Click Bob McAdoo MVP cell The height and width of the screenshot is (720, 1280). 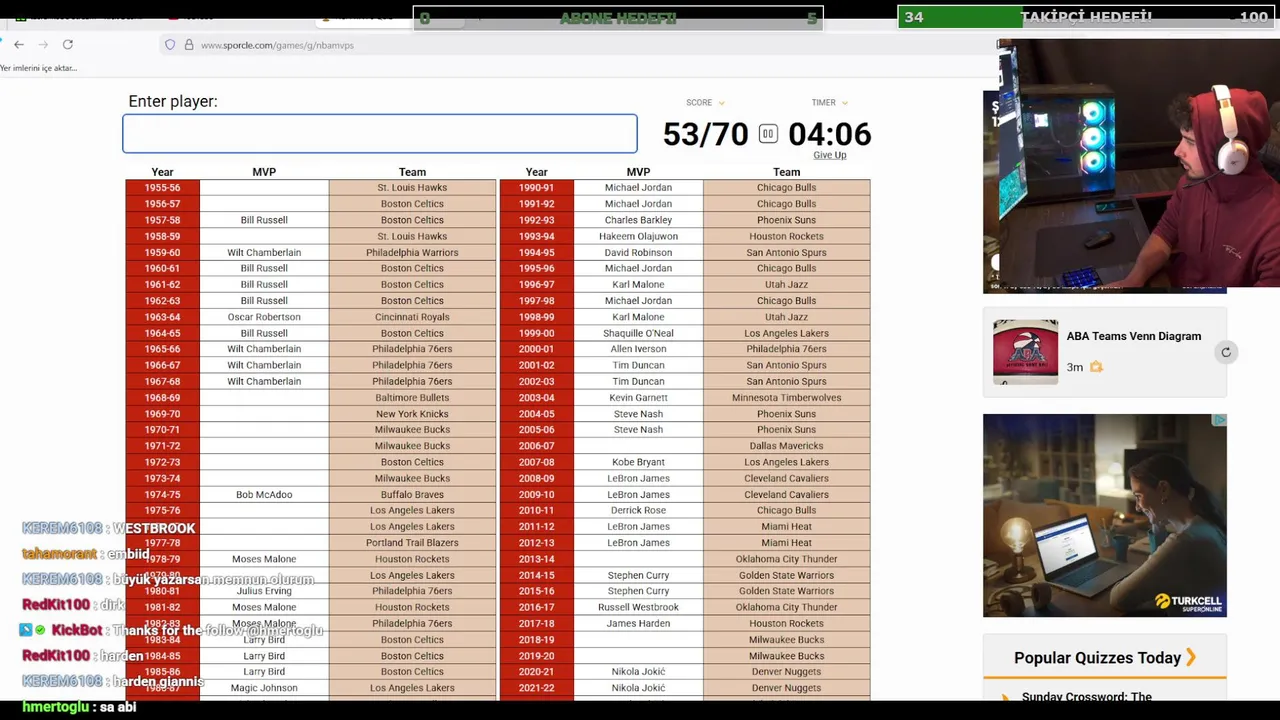pos(264,495)
